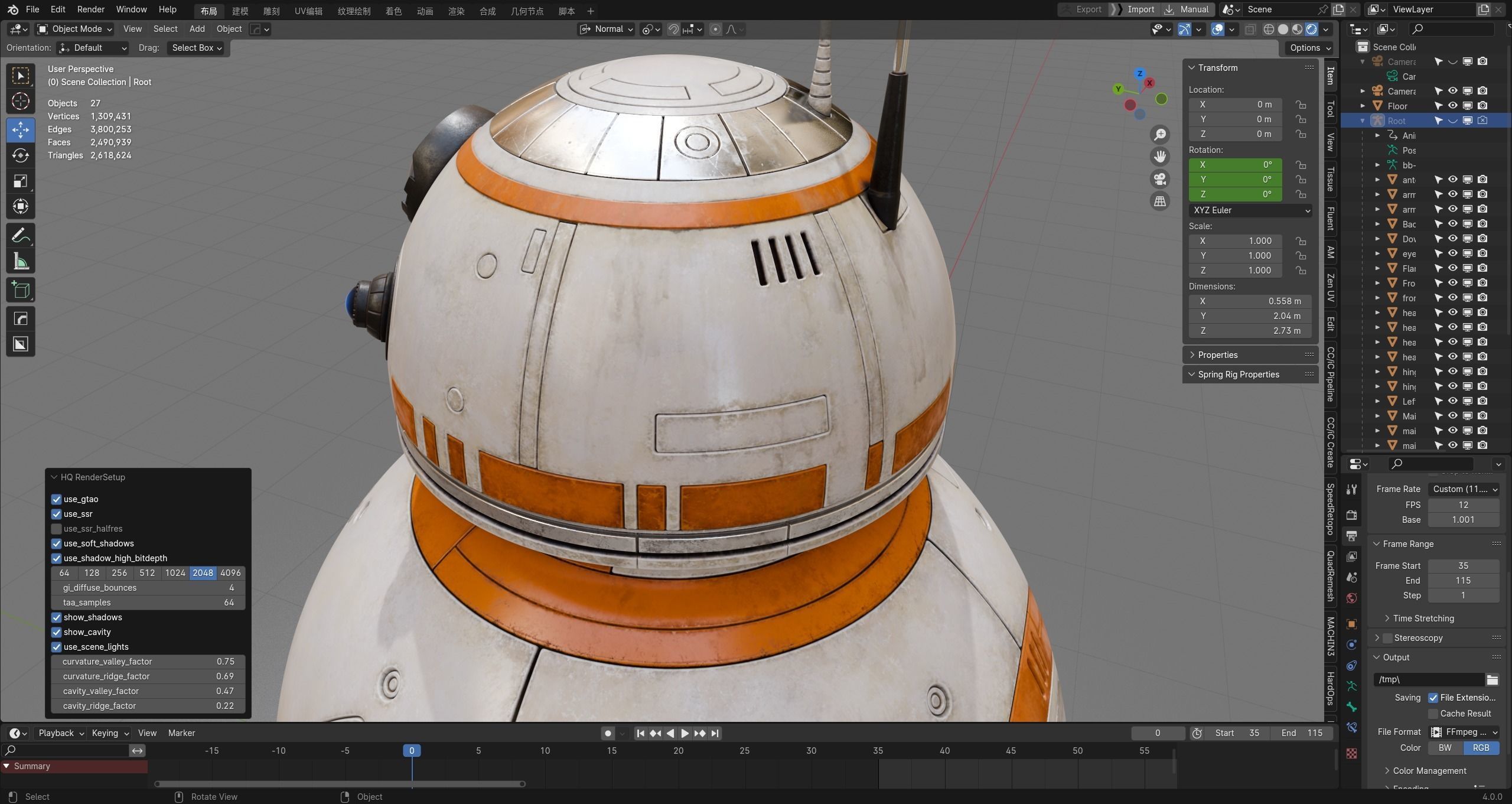
Task: Toggle use_soft_shadows checkbox
Action: tap(57, 543)
